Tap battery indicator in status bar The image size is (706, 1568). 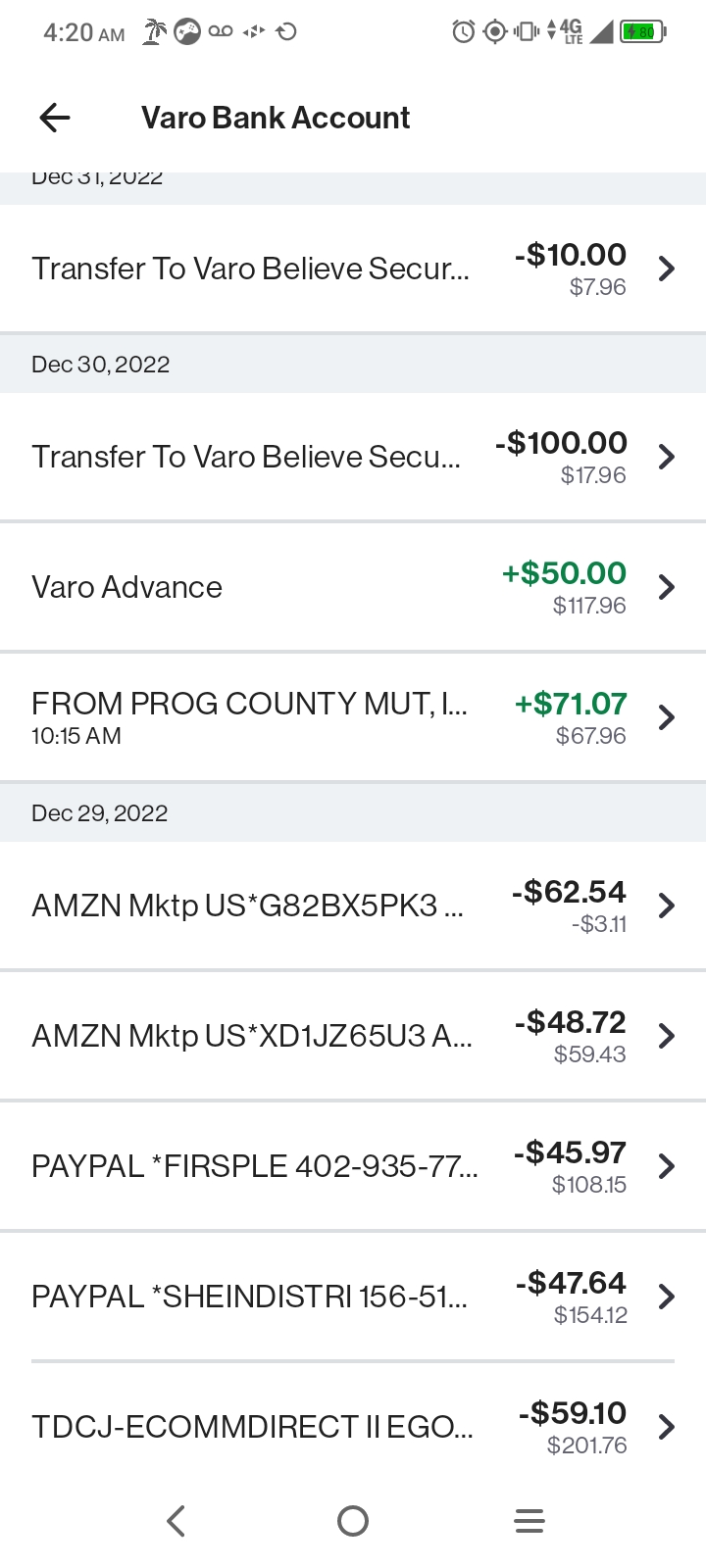point(643,32)
